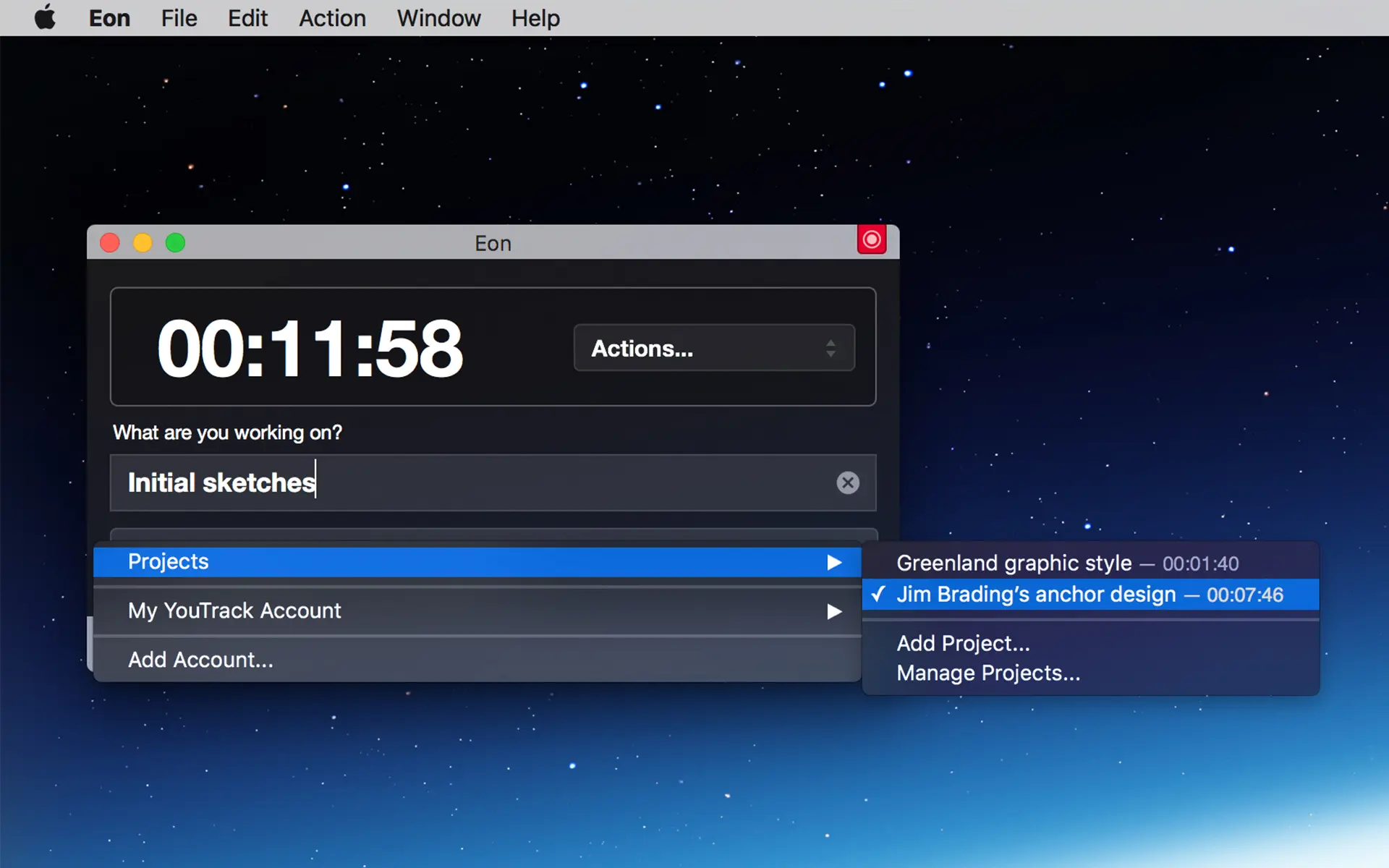The height and width of the screenshot is (868, 1389).
Task: Click into the Initial sketches text field
Action: [x=493, y=482]
